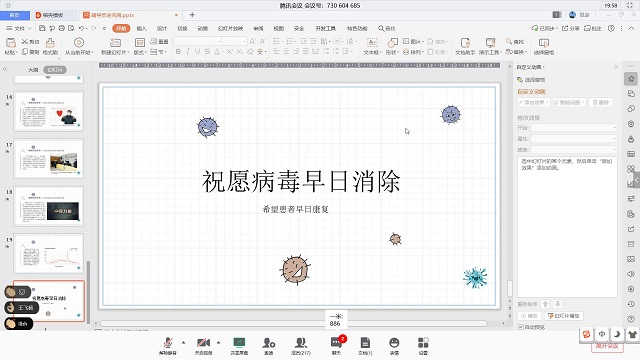This screenshot has width=640, height=360.
Task: Switch to the 设计 design tab
Action: pyautogui.click(x=162, y=28)
